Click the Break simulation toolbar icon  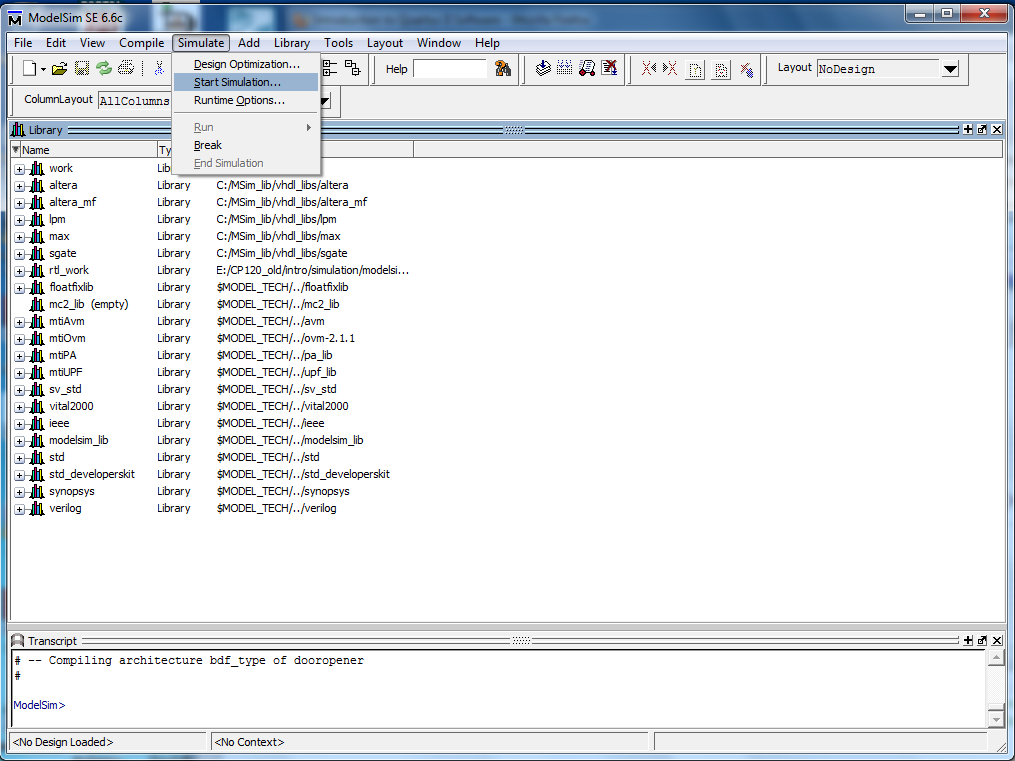tap(609, 68)
